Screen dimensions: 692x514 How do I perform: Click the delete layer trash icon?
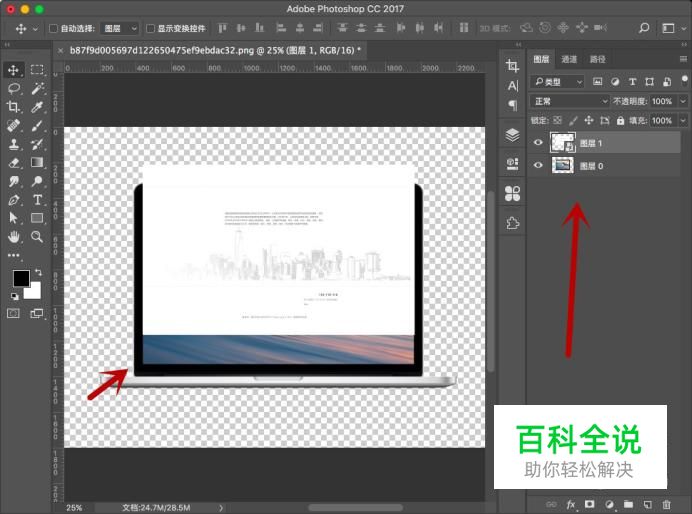(x=666, y=504)
